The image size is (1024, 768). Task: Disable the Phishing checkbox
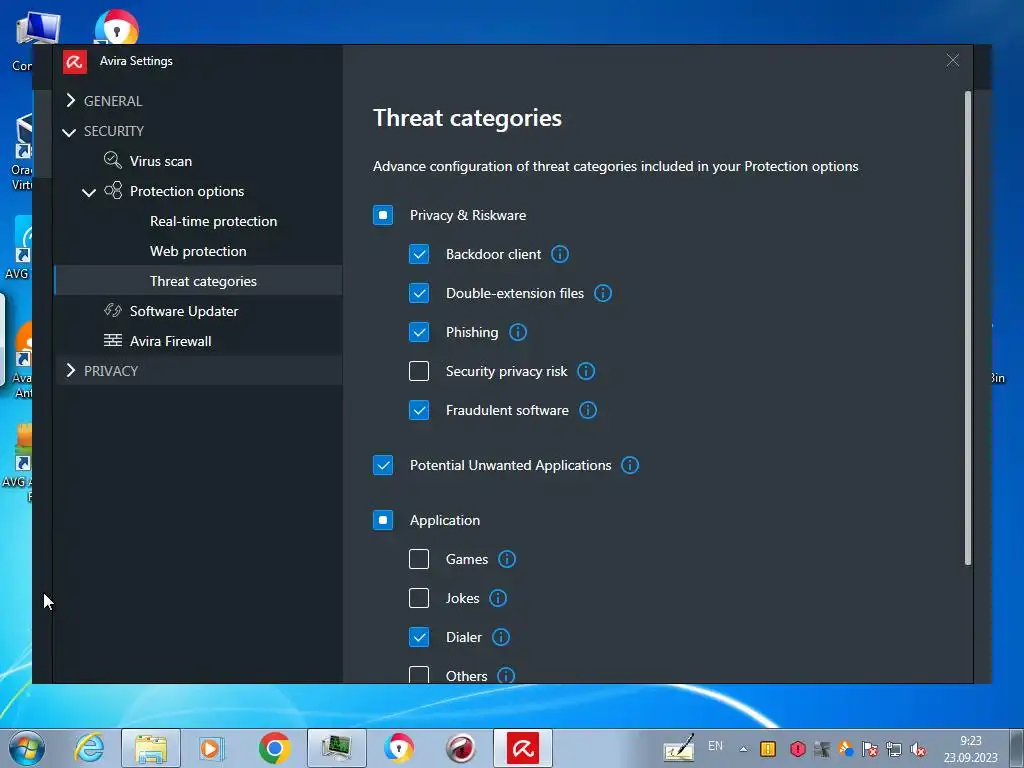pos(419,332)
